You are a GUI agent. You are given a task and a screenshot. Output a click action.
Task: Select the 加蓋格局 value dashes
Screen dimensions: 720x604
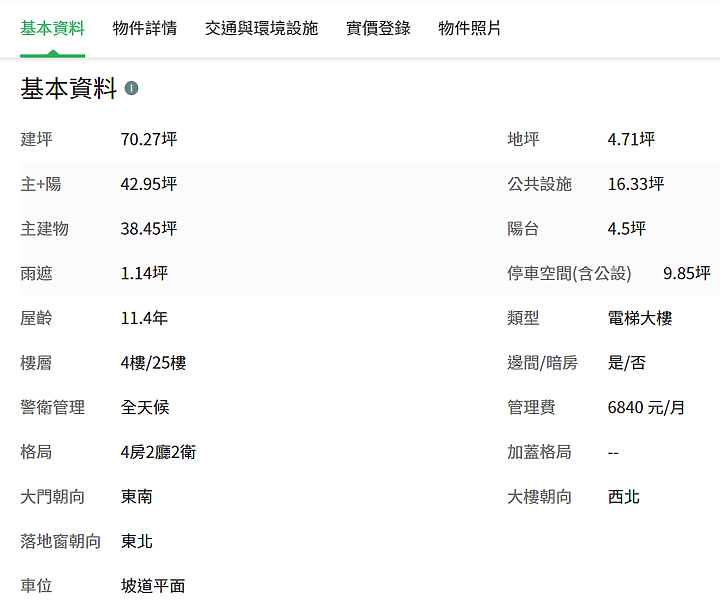click(613, 453)
